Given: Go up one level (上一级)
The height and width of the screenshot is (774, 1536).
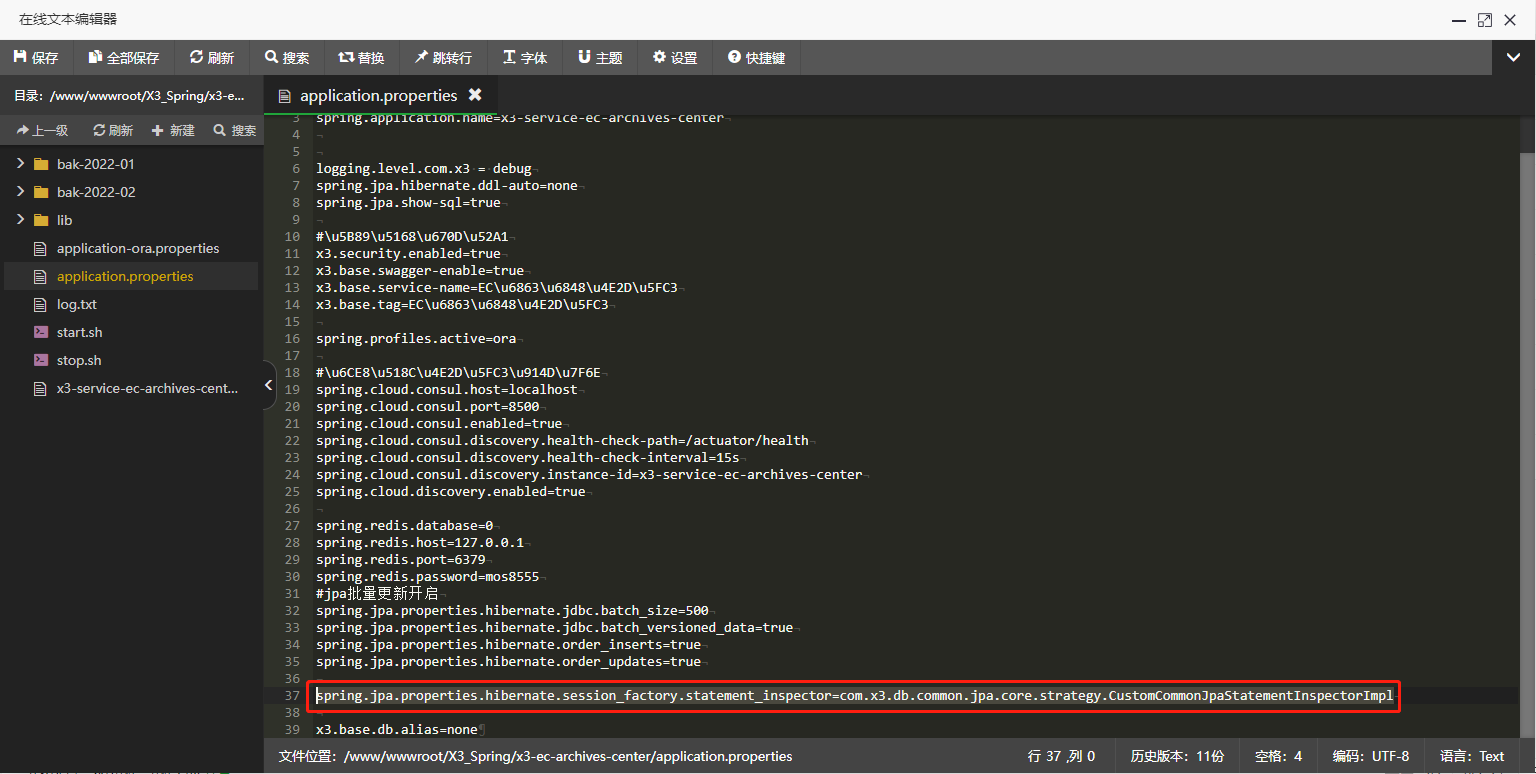Looking at the screenshot, I should pyautogui.click(x=42, y=130).
